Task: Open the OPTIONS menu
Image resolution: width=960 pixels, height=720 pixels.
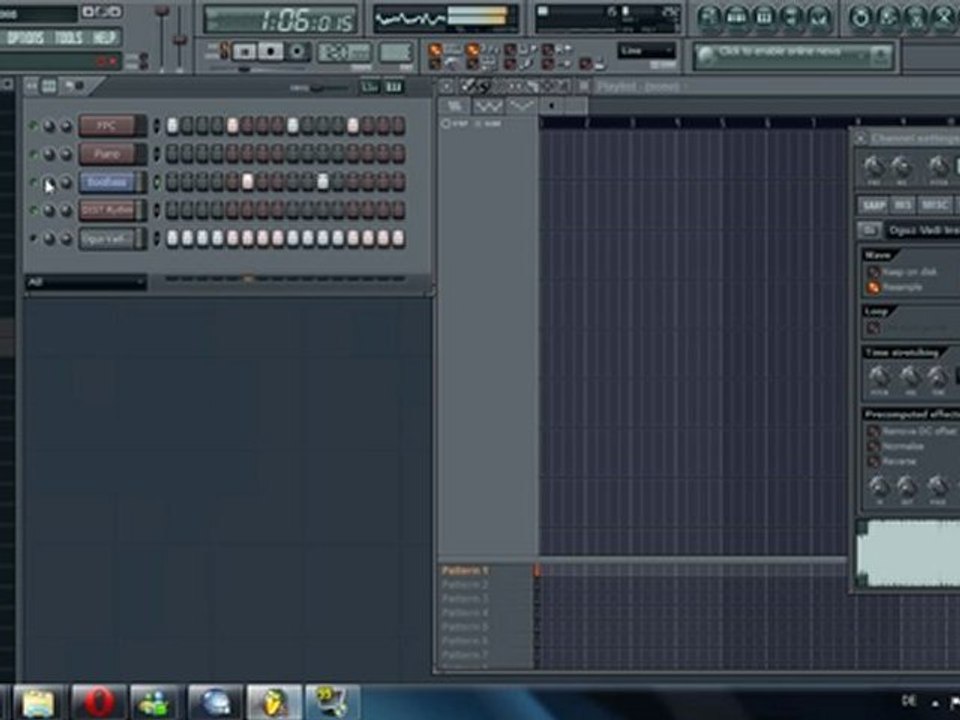Action: (x=25, y=38)
